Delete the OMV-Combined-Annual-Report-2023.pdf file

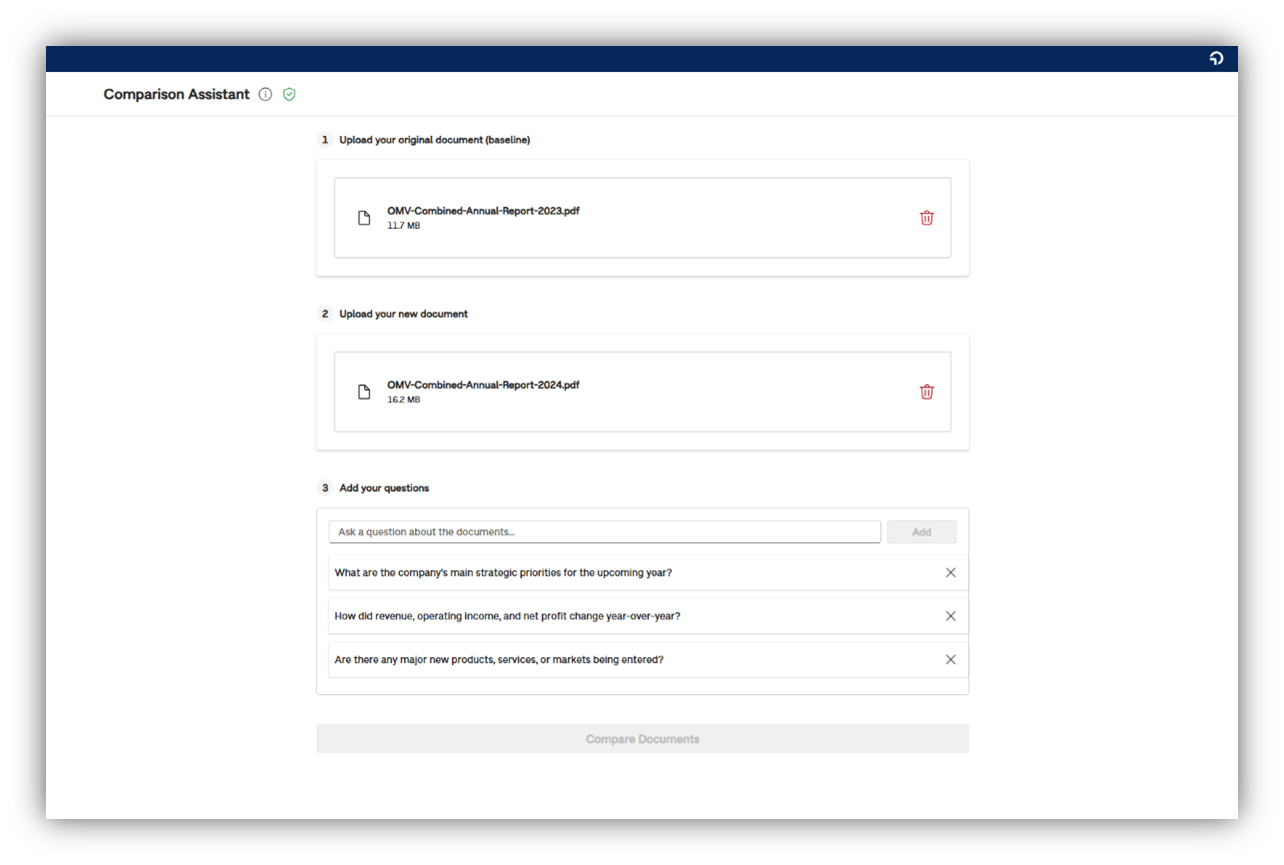click(926, 218)
